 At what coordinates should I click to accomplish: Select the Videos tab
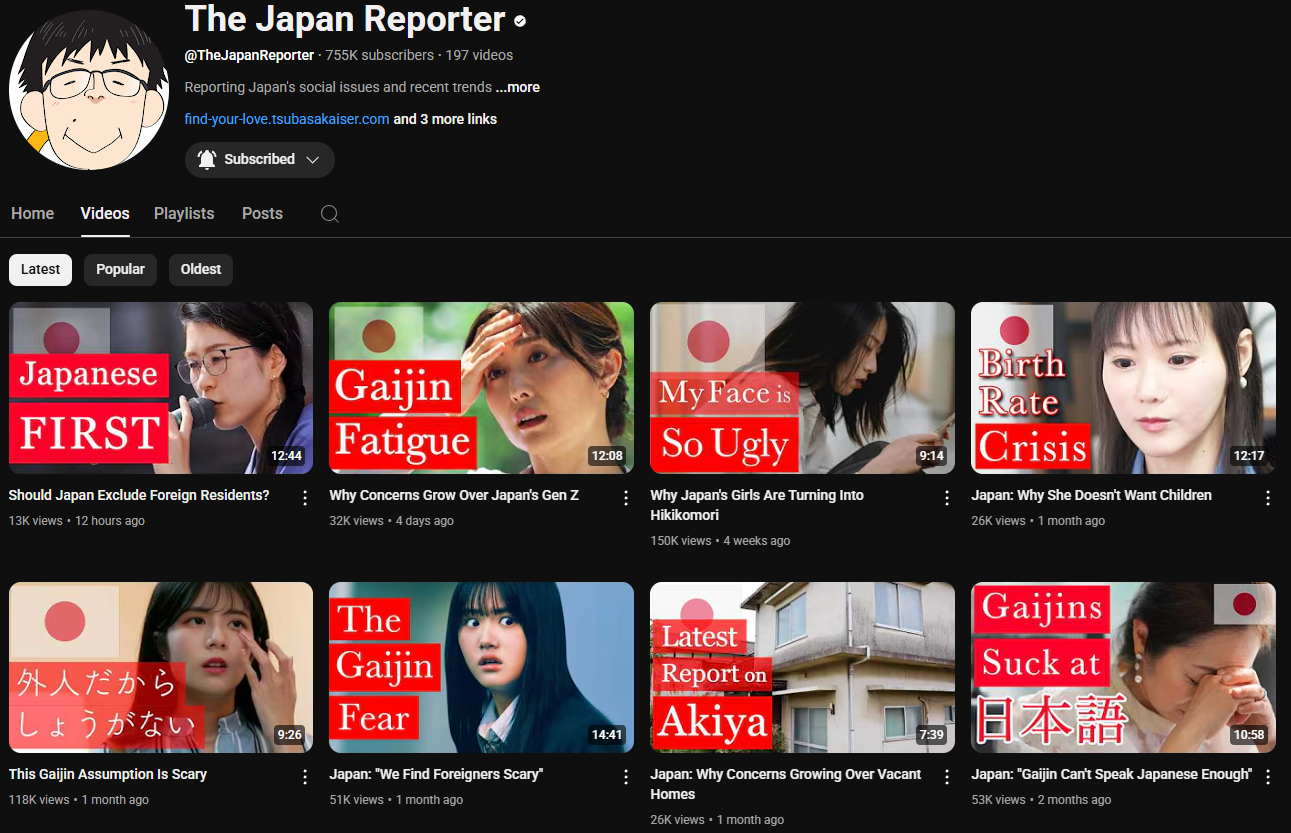(x=105, y=214)
